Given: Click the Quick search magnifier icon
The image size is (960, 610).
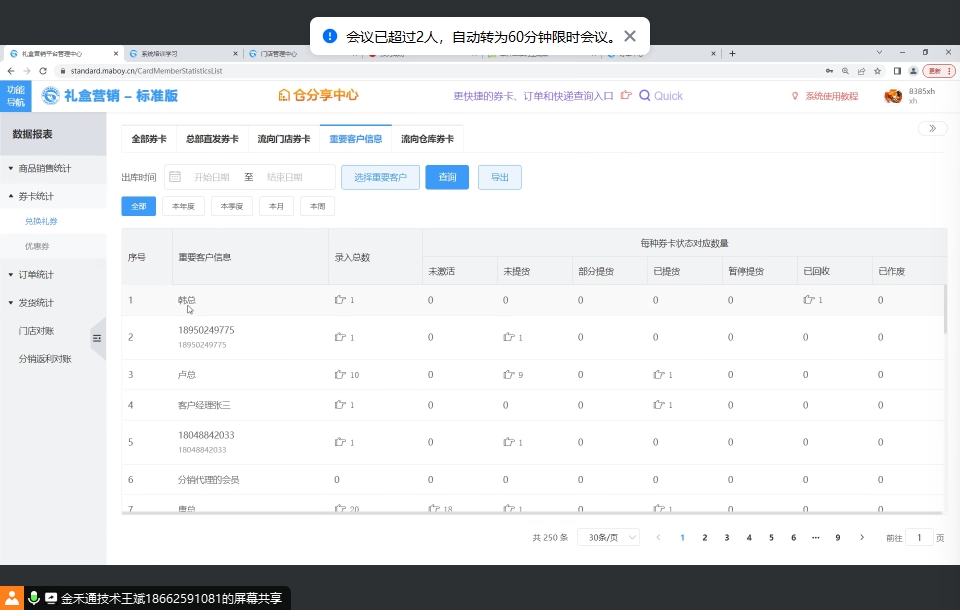Looking at the screenshot, I should (645, 96).
